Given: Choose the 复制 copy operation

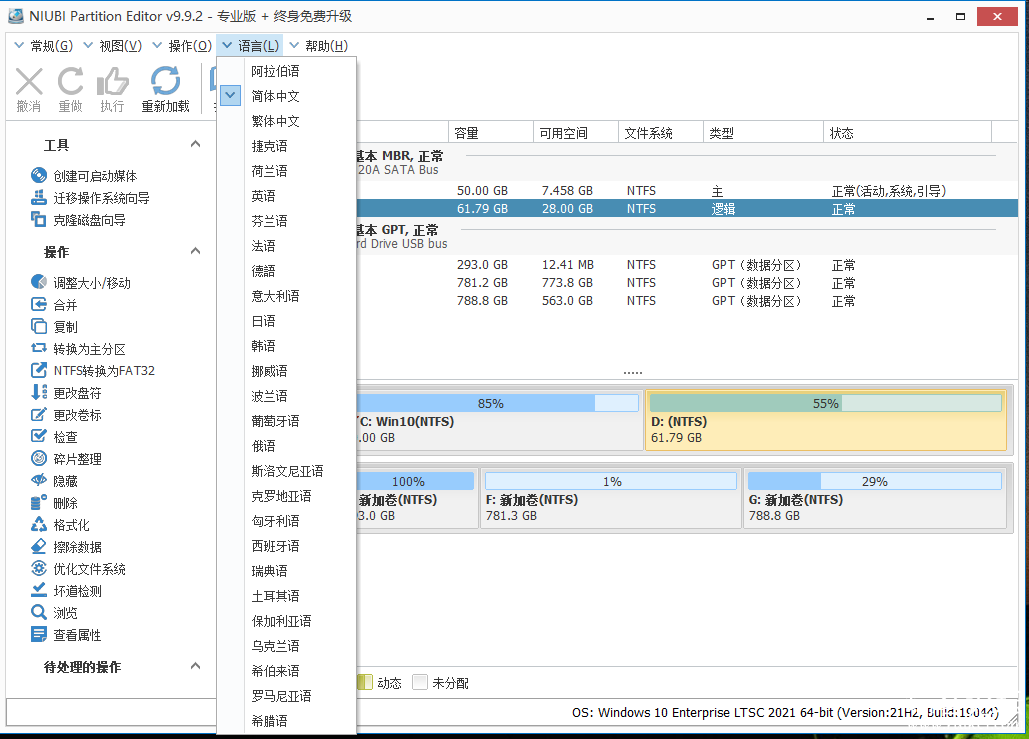Looking at the screenshot, I should [x=54, y=327].
